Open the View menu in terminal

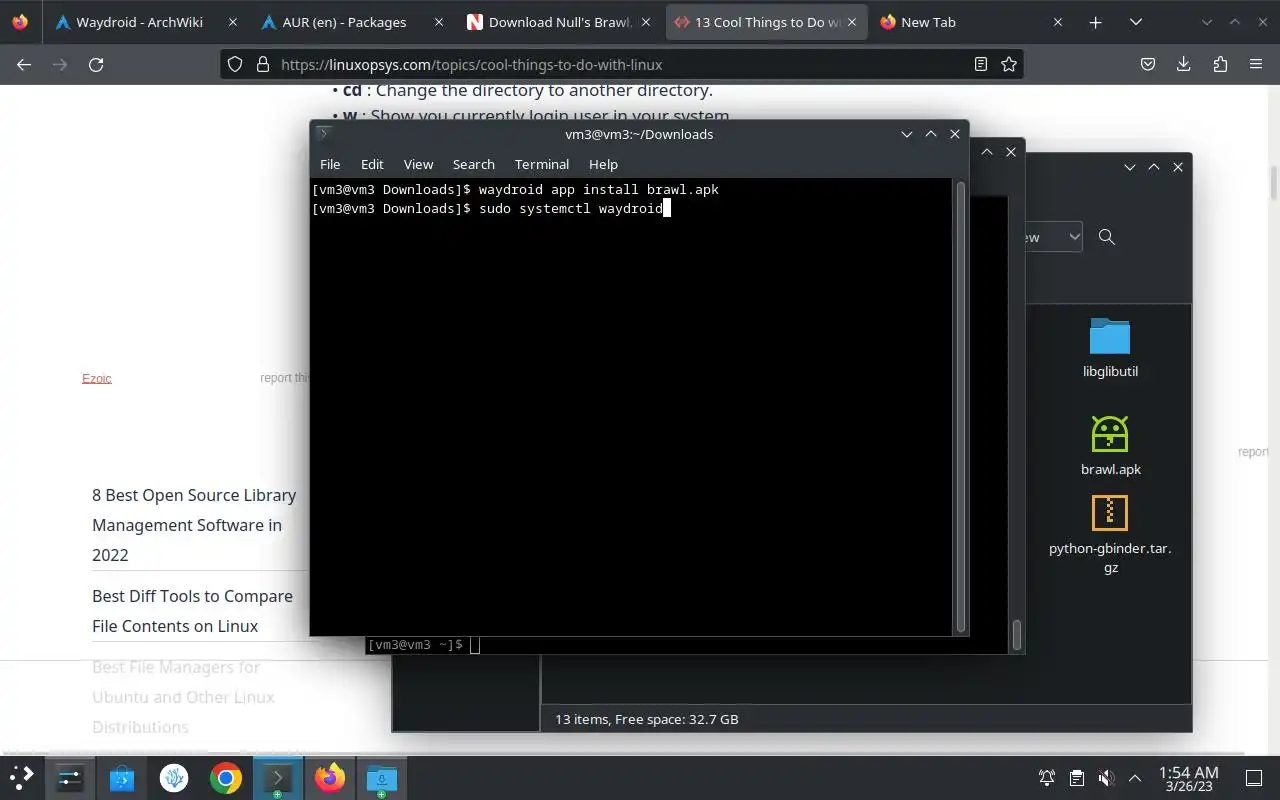click(418, 164)
